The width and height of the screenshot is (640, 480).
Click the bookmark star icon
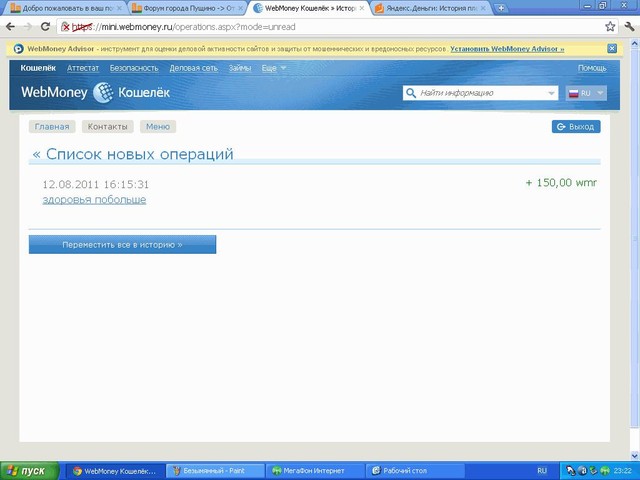click(610, 27)
